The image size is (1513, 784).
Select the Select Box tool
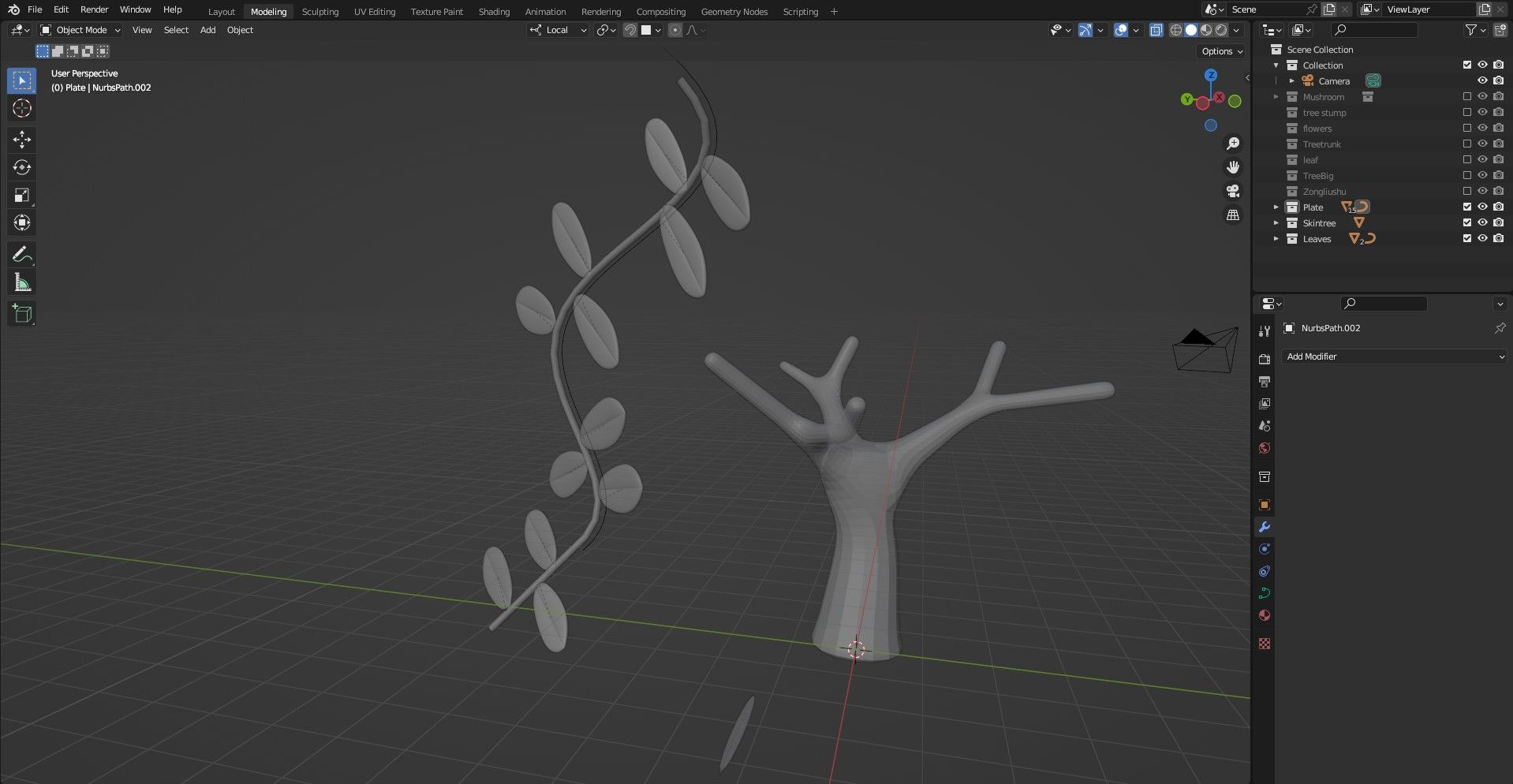coord(22,80)
